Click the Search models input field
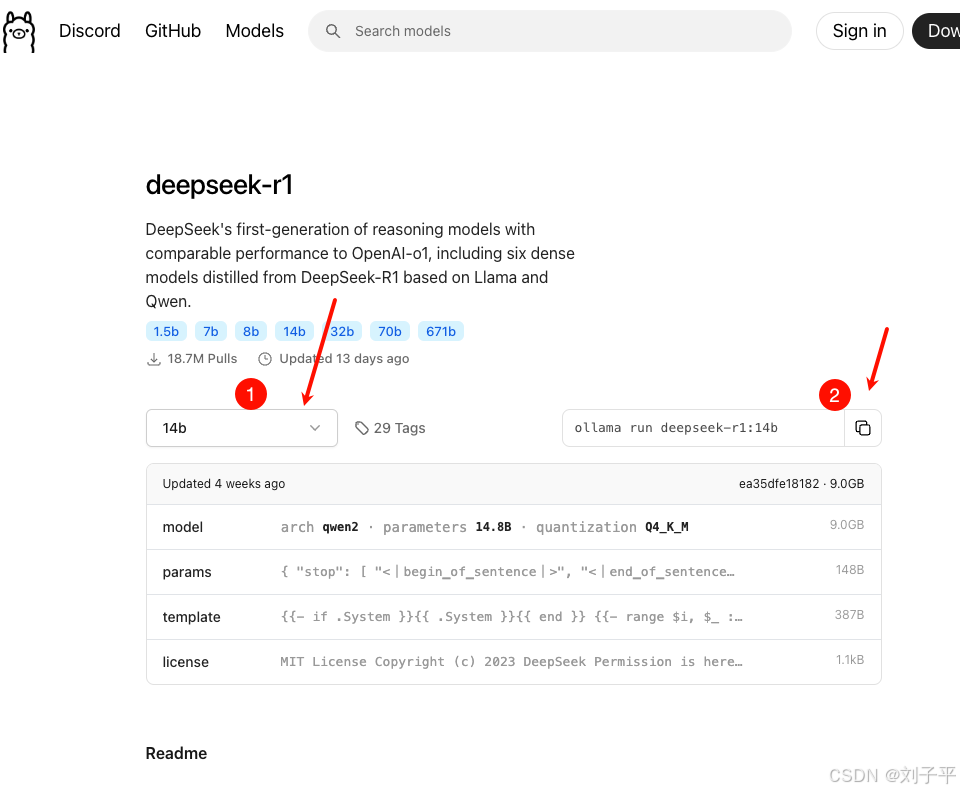 click(550, 31)
